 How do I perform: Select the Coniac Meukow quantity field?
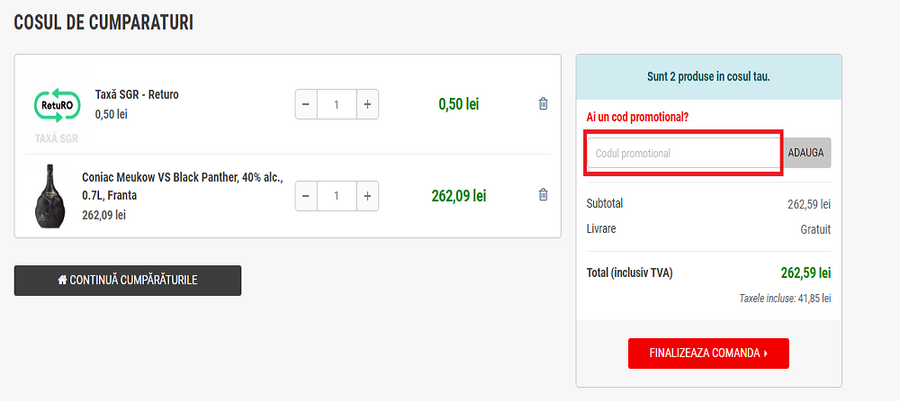[336, 196]
